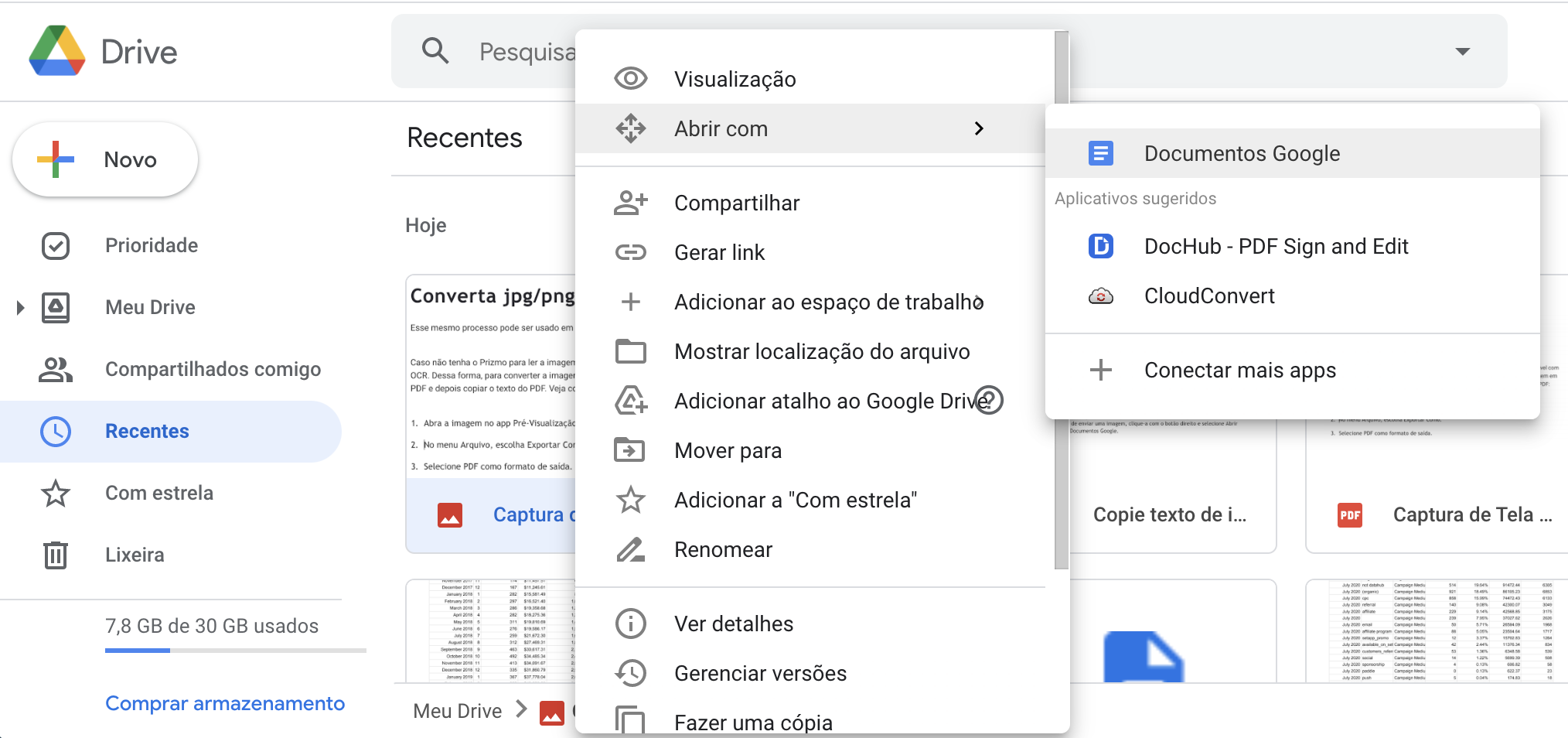This screenshot has height=738, width=1568.
Task: Expand the Abrir com submenu arrow
Action: tap(979, 128)
